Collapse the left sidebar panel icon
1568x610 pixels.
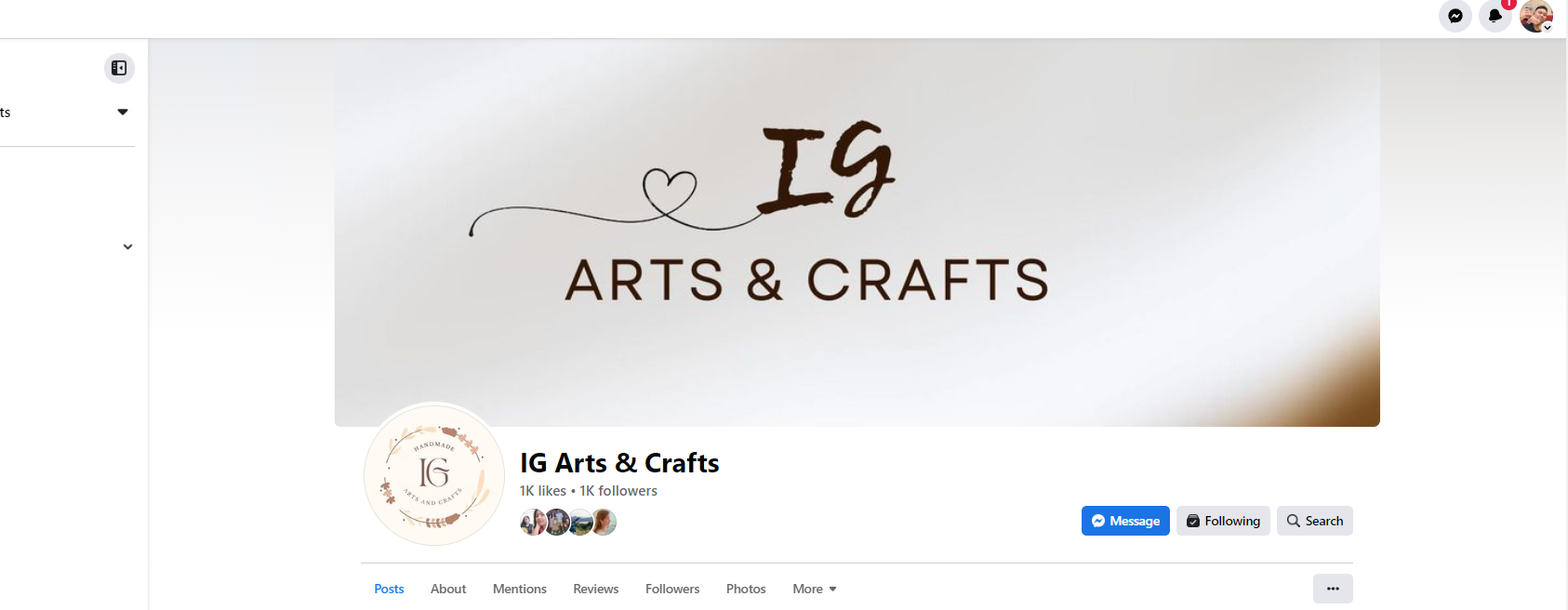tap(119, 68)
